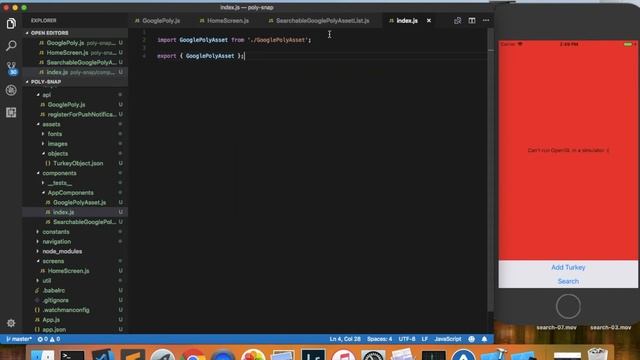Open the Manage gear in the activity bar
The width and height of the screenshot is (640, 360).
[11, 323]
